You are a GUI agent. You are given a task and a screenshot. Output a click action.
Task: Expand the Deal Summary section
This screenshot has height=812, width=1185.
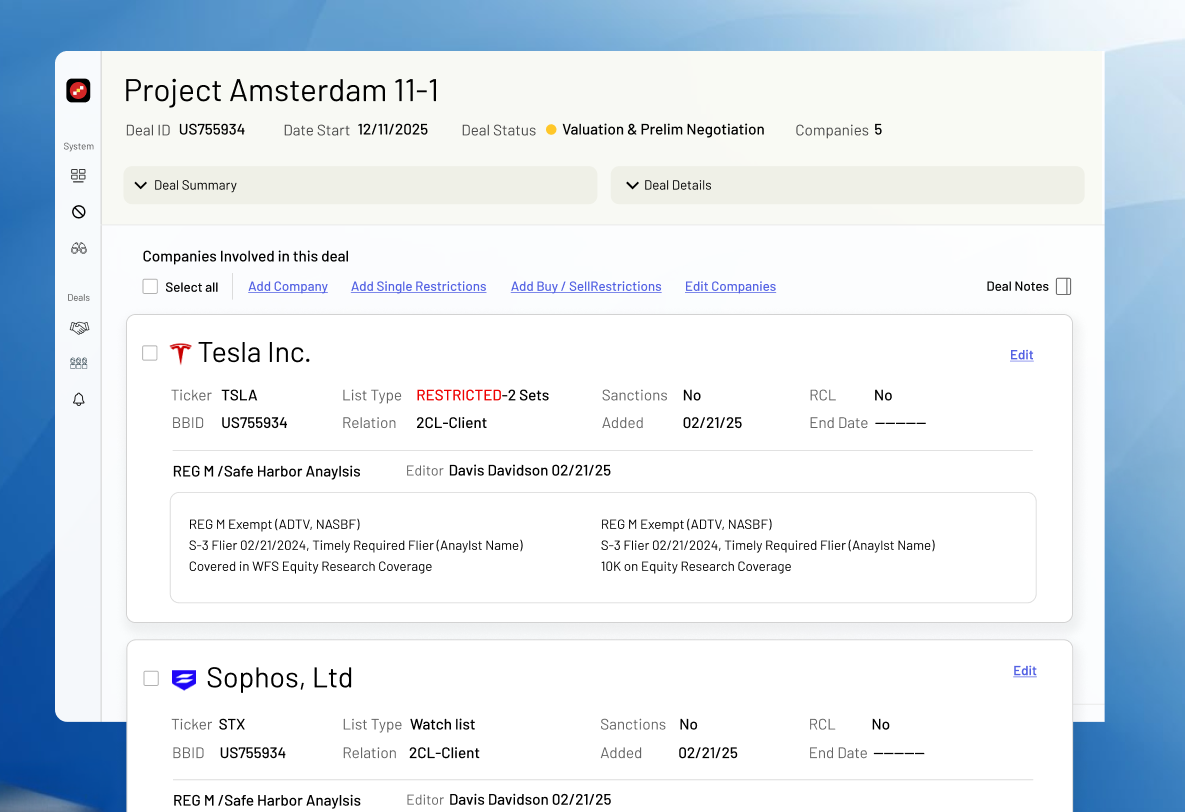pos(360,185)
